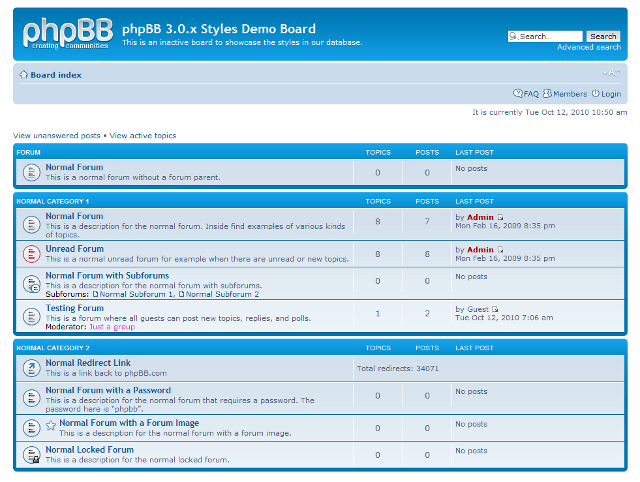Click view latest post icon after Guest
The height and width of the screenshot is (482, 640).
495,309
